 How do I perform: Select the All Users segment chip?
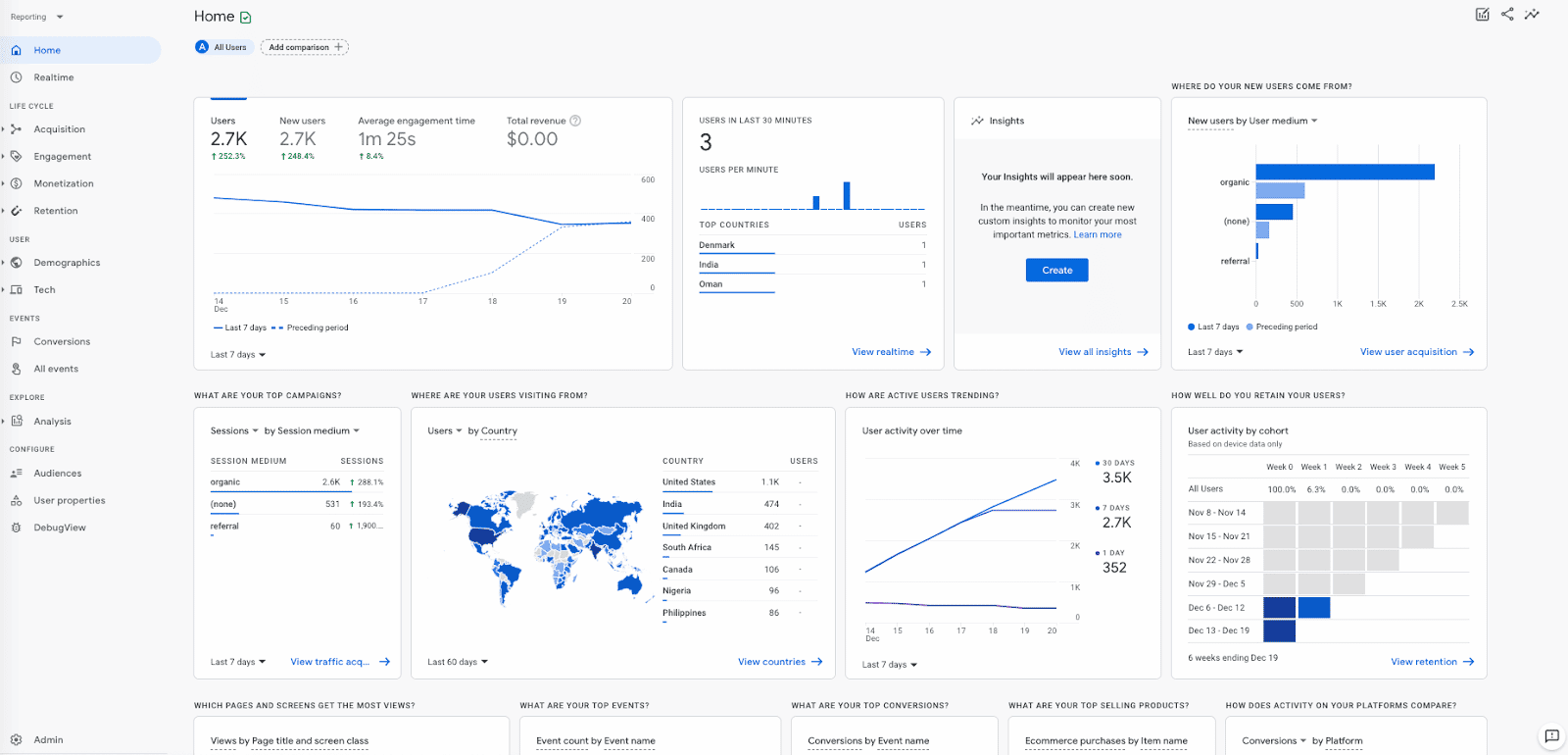click(x=224, y=47)
